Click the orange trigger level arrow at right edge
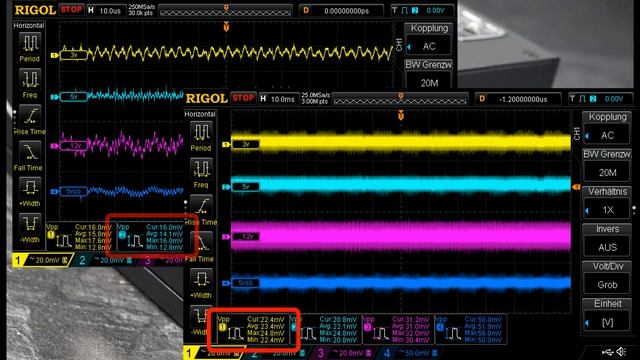640x360 pixels. [576, 187]
